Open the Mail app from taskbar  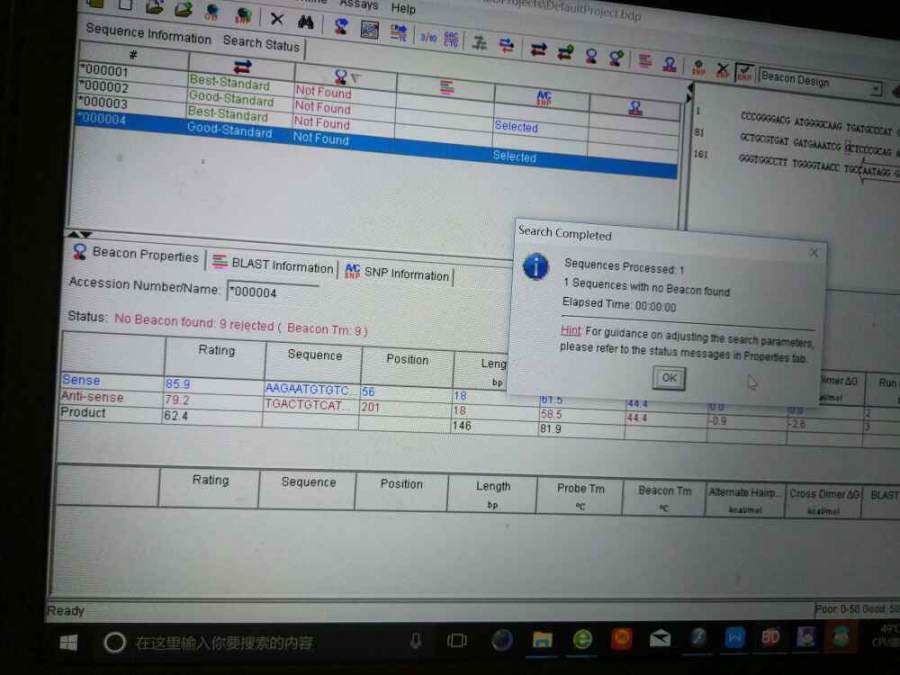coord(660,638)
